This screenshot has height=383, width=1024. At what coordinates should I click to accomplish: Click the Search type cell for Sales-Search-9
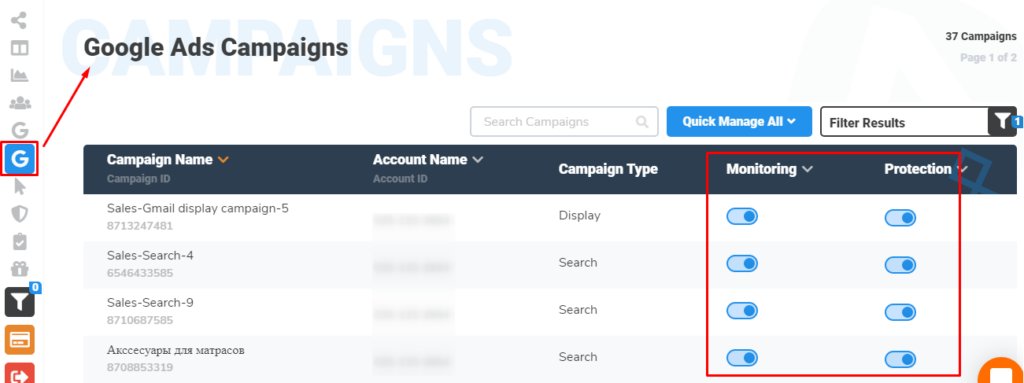pyautogui.click(x=578, y=309)
